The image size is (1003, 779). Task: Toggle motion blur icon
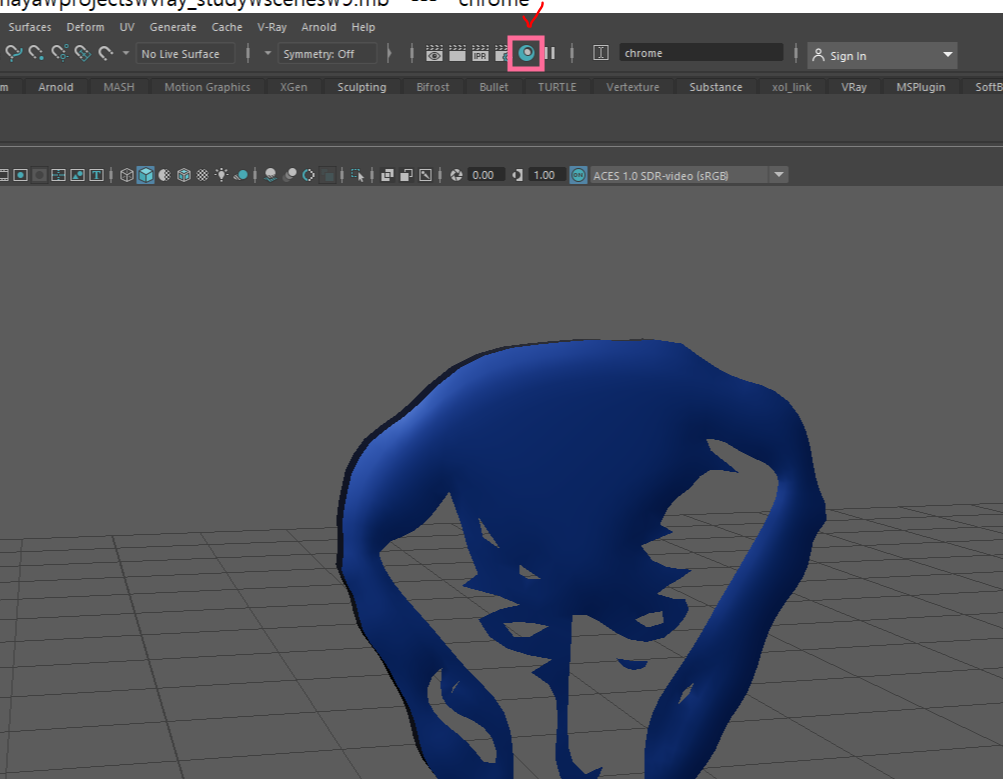pyautogui.click(x=290, y=175)
